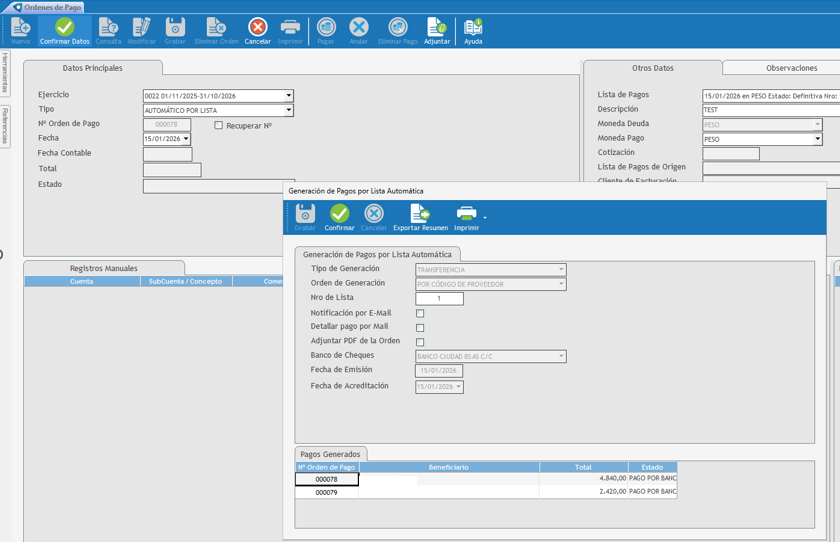This screenshot has height=542, width=840.
Task: Open the Ayuda help icon
Action: point(473,30)
